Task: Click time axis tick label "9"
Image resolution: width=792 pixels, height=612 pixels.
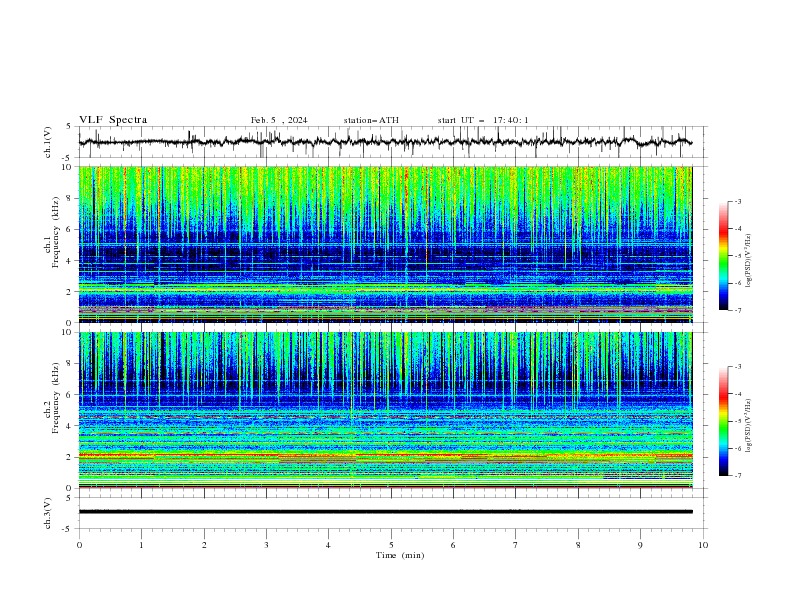Action: point(640,545)
